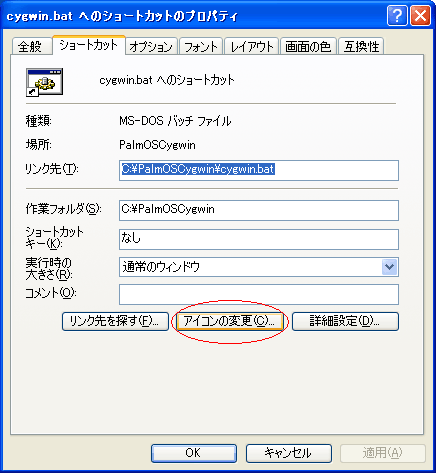Open the レイアウト tab
This screenshot has width=436, height=473.
(252, 47)
